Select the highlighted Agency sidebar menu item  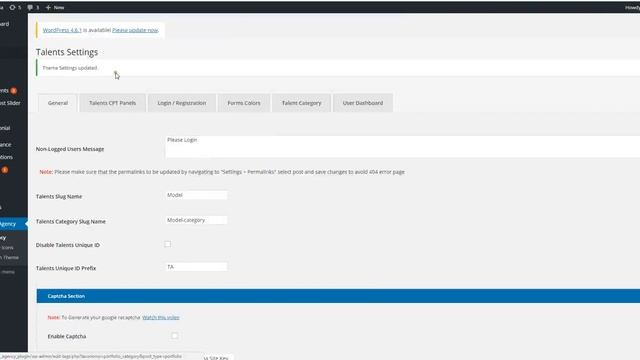click(12, 224)
